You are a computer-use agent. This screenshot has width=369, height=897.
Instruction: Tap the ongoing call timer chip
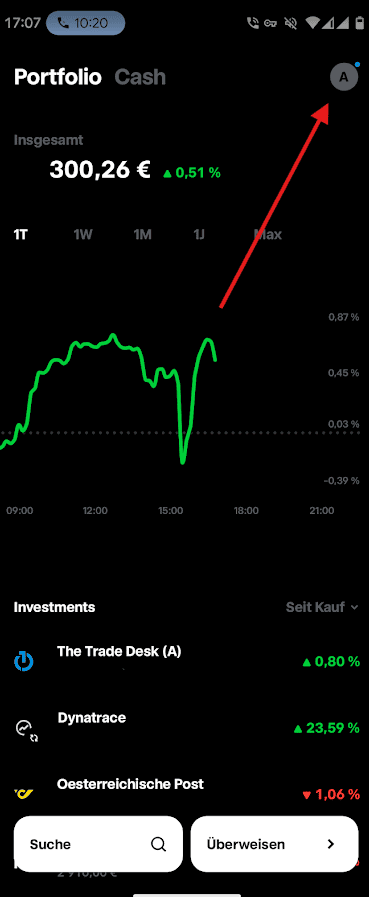(85, 23)
